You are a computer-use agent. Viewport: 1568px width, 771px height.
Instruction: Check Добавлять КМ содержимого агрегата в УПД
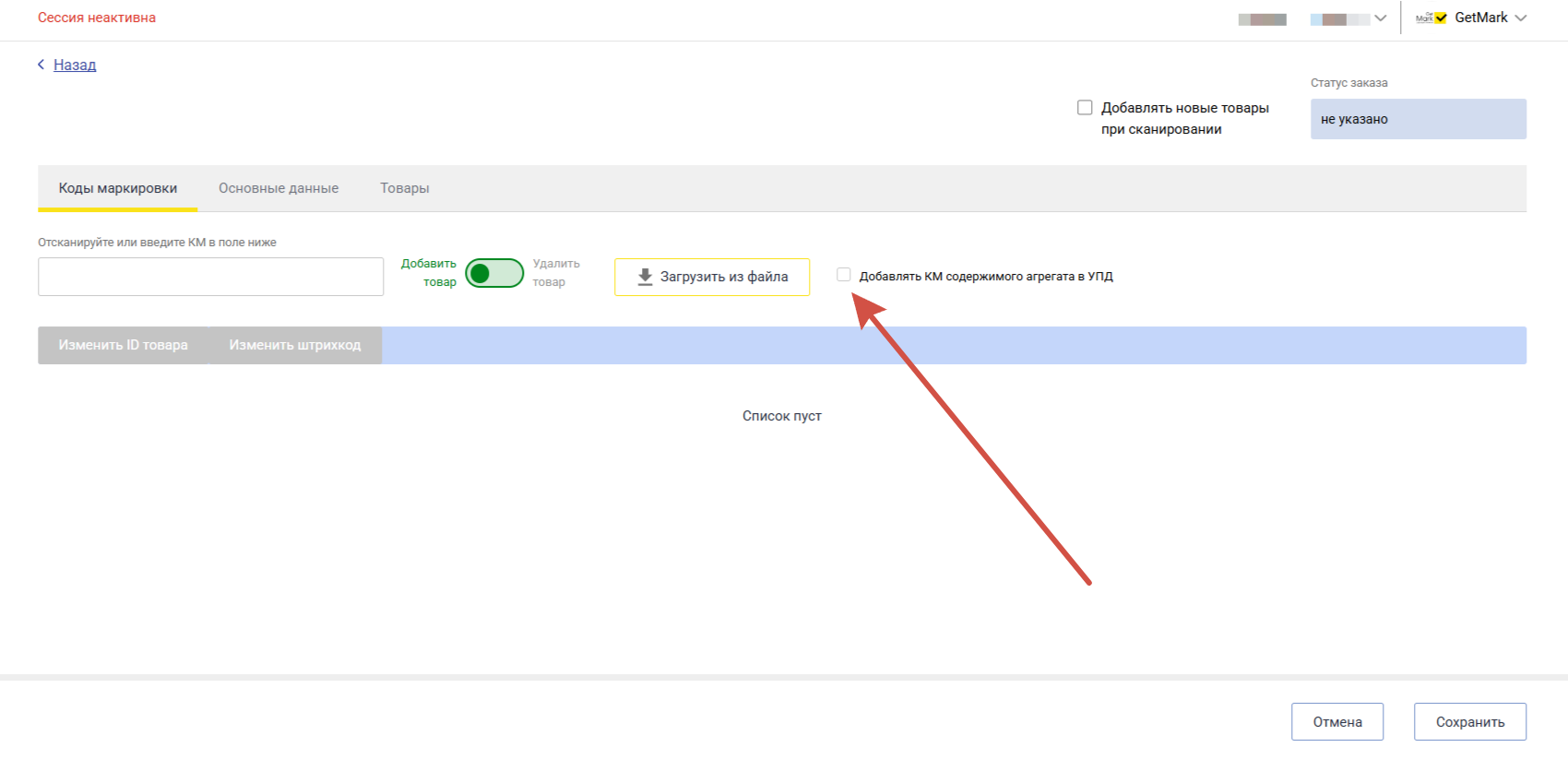point(843,275)
